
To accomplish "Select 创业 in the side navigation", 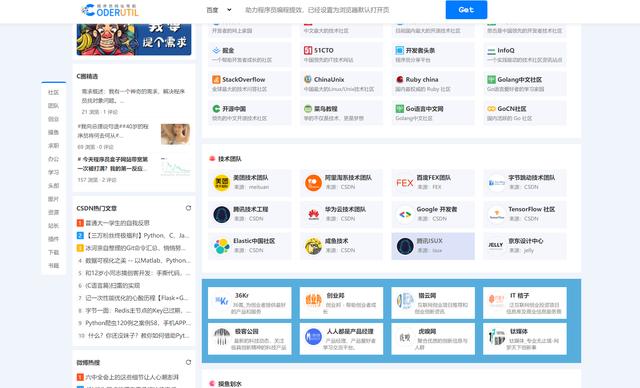I will point(53,119).
